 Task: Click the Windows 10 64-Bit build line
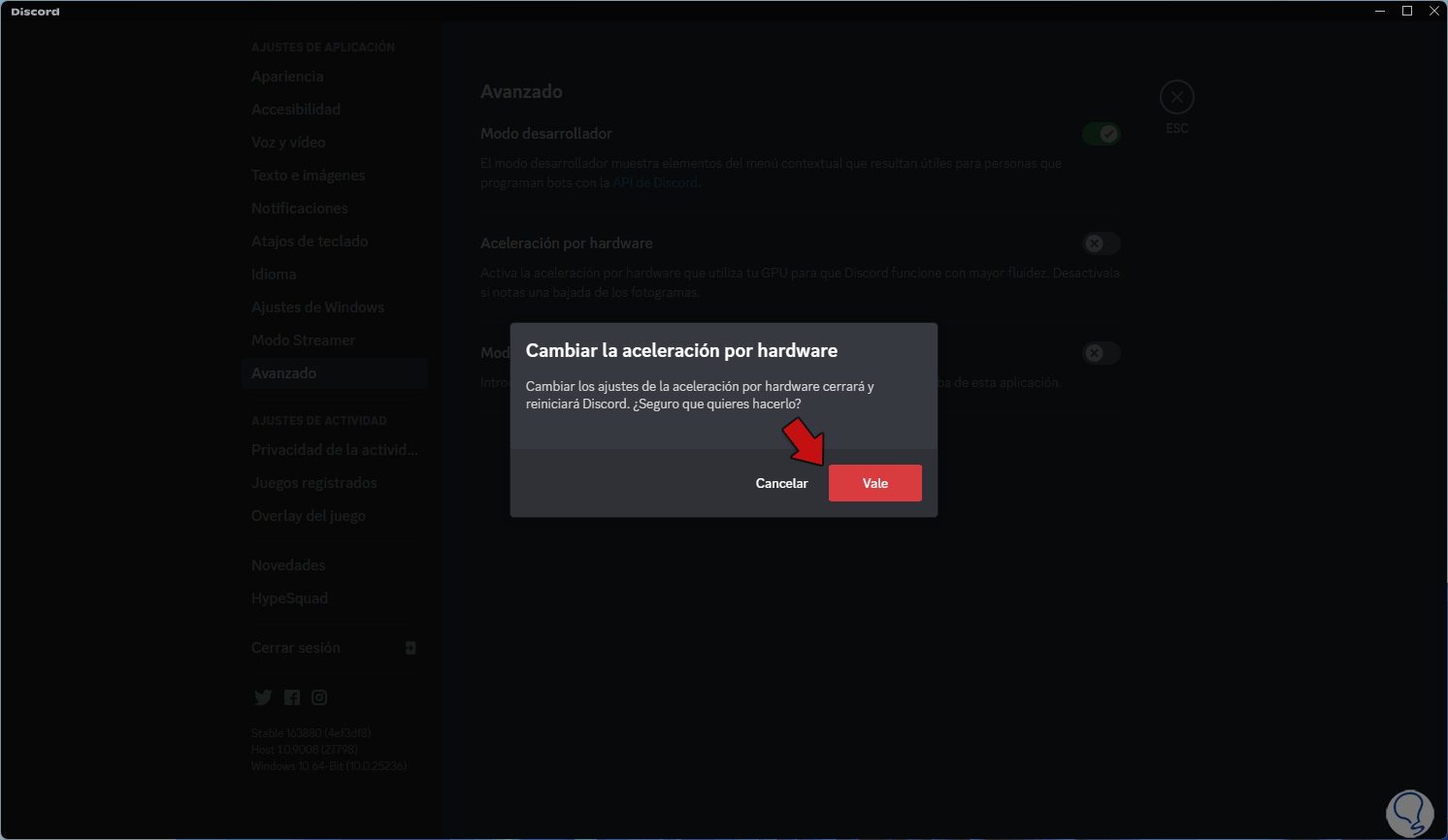point(328,766)
